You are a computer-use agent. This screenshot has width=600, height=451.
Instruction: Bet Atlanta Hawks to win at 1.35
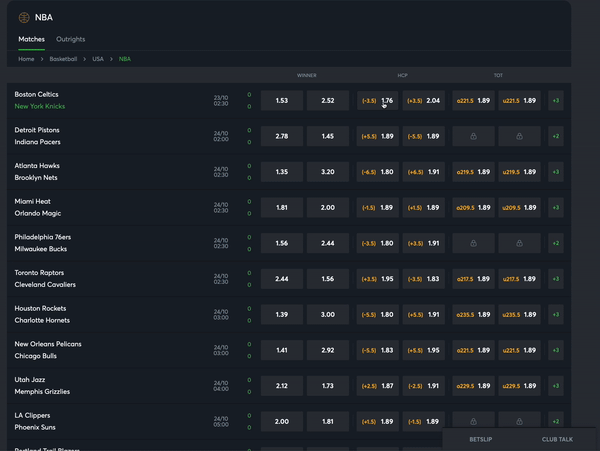tap(282, 172)
